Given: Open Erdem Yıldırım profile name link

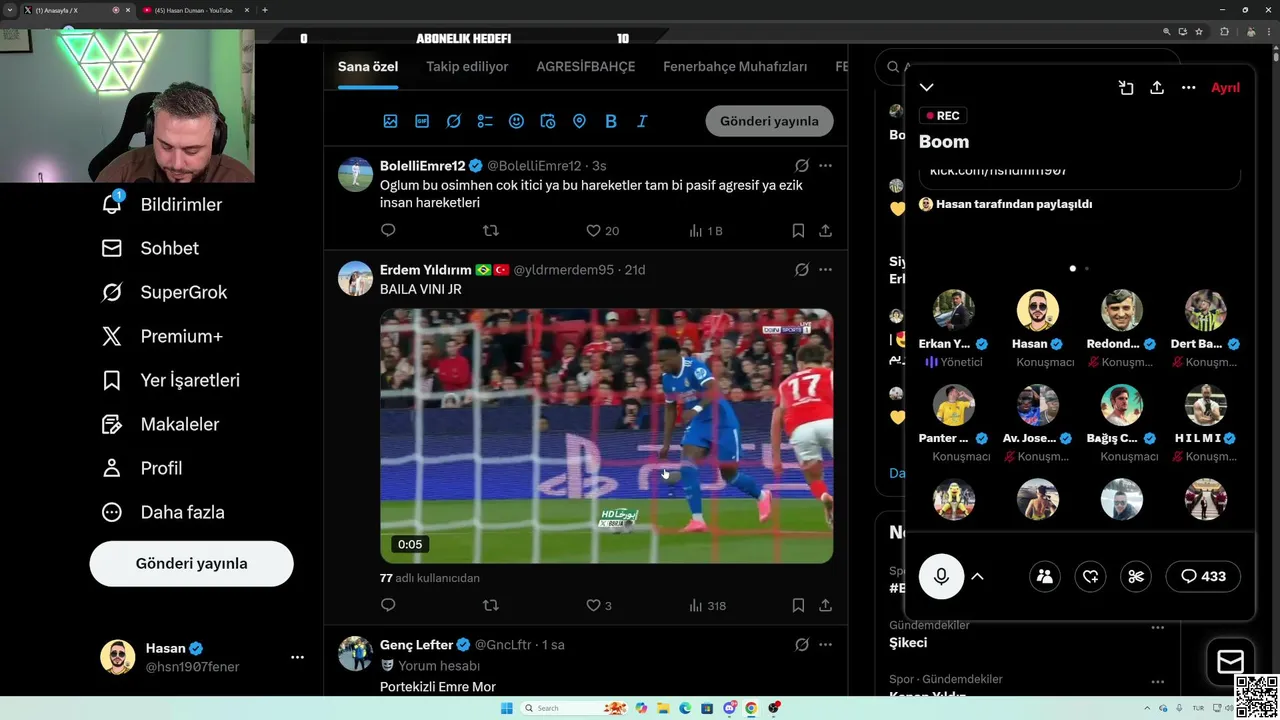Looking at the screenshot, I should click(426, 269).
